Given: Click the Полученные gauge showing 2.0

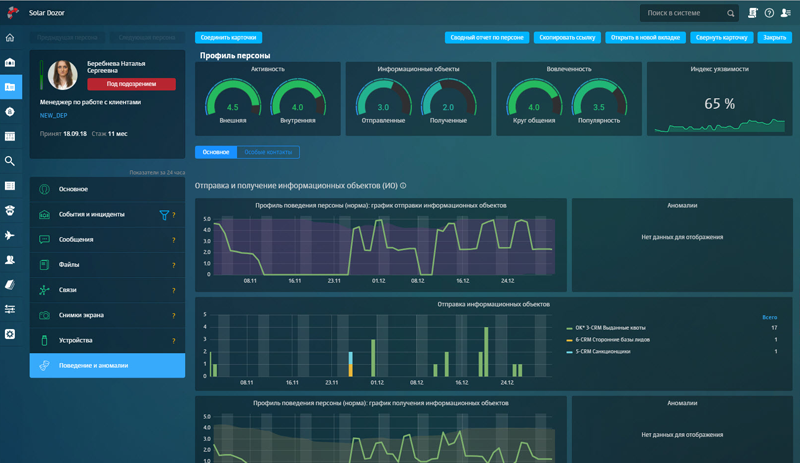Looking at the screenshot, I should coord(448,101).
